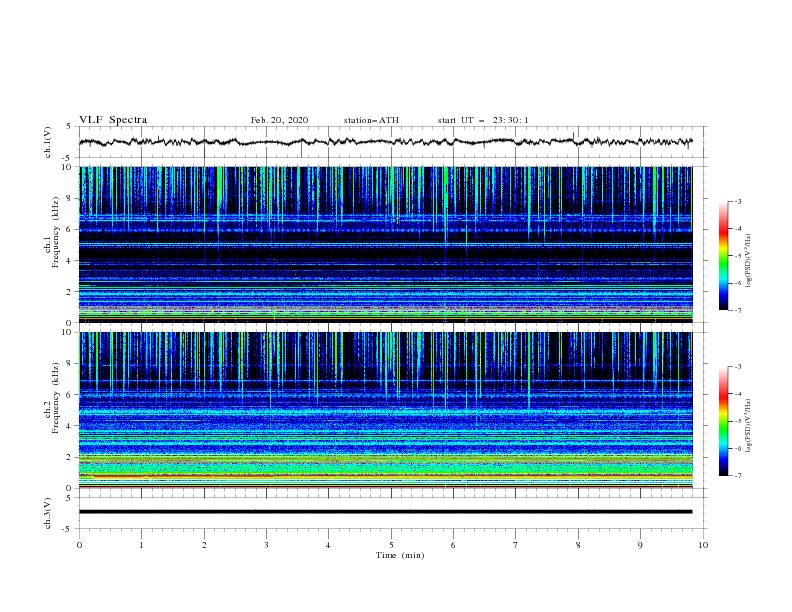Click the ch.2 "Frequency (kHz)" axis label
This screenshot has width=792, height=612.
[56, 398]
